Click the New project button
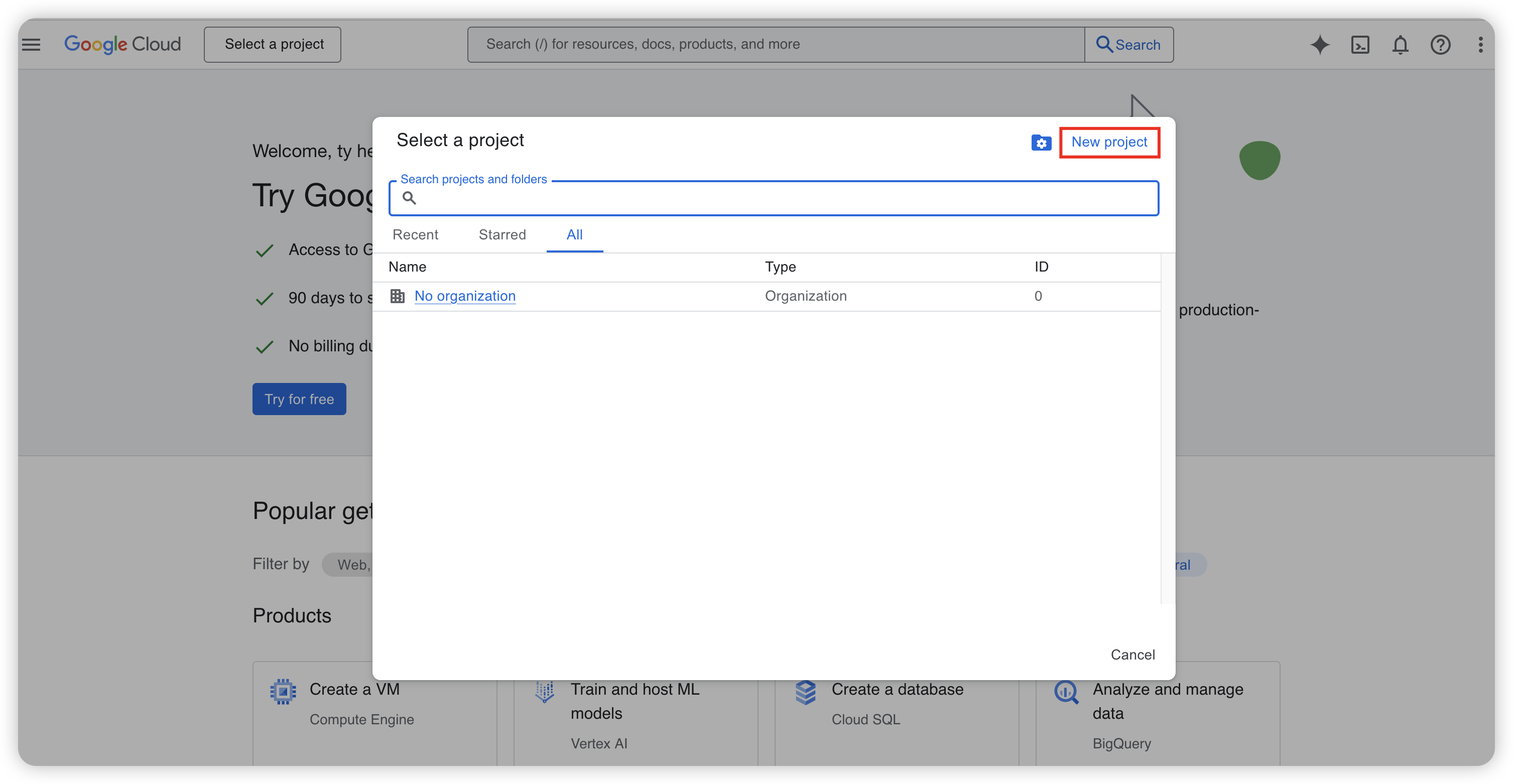This screenshot has width=1513, height=784. pos(1109,142)
